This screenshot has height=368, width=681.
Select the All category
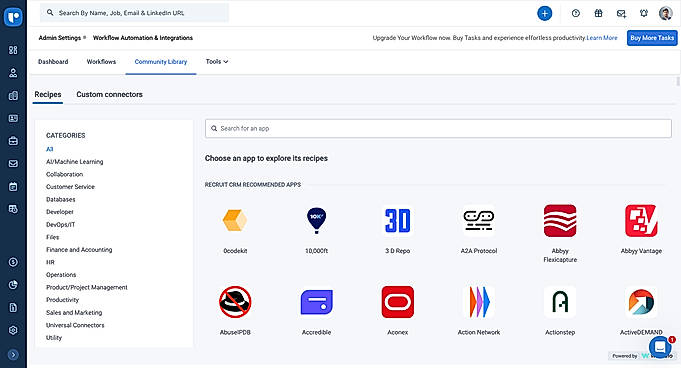tap(50, 149)
